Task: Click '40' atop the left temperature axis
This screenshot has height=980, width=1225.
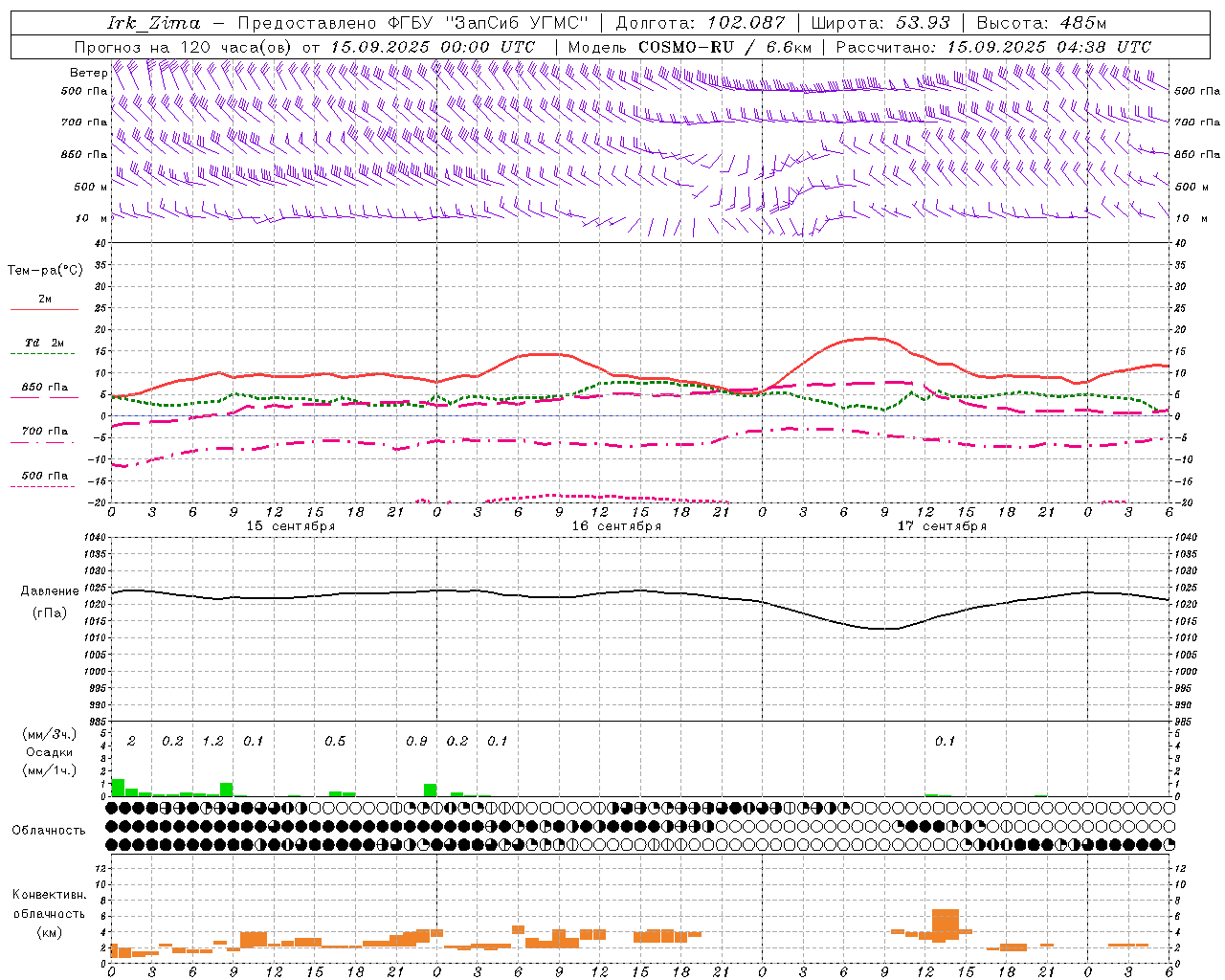Action: pyautogui.click(x=100, y=243)
